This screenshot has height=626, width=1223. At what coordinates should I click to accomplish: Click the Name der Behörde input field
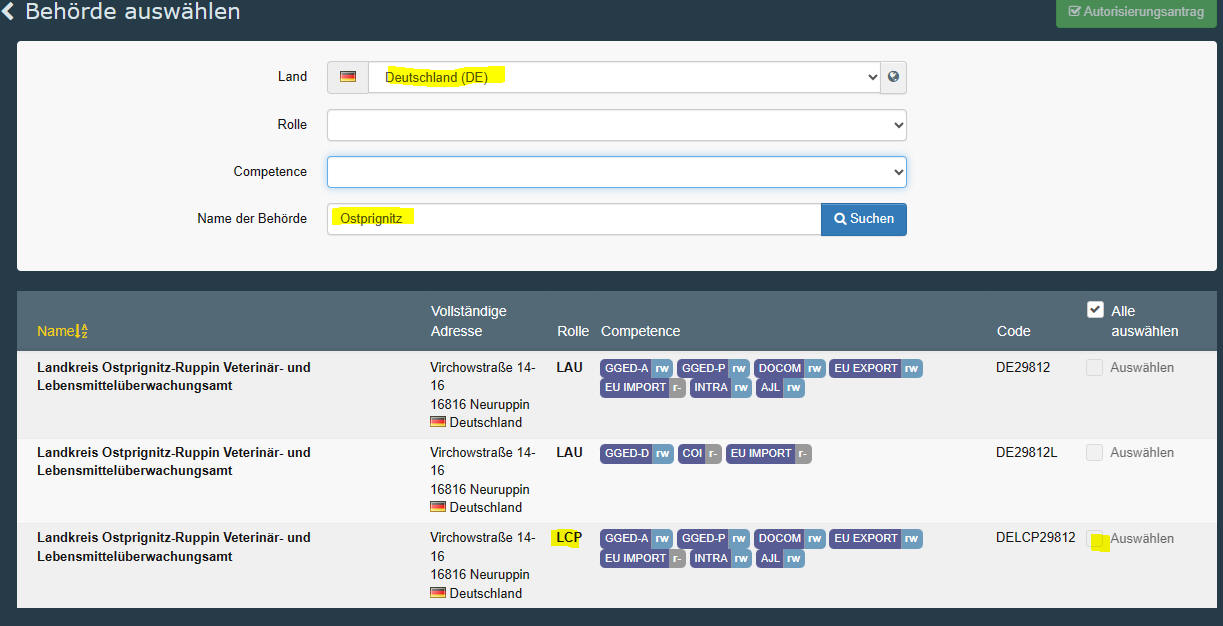pyautogui.click(x=574, y=219)
